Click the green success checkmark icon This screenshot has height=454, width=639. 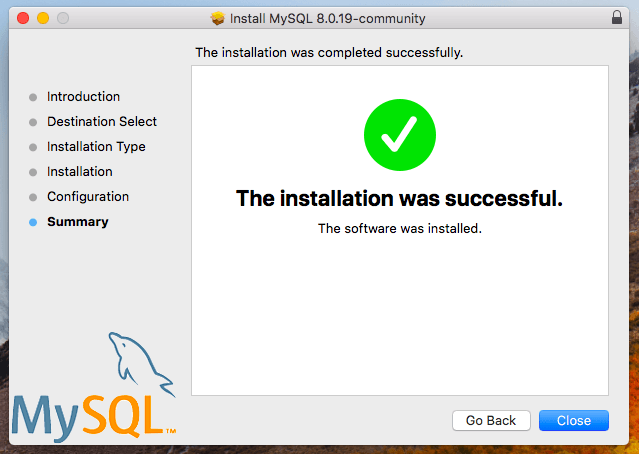(398, 135)
